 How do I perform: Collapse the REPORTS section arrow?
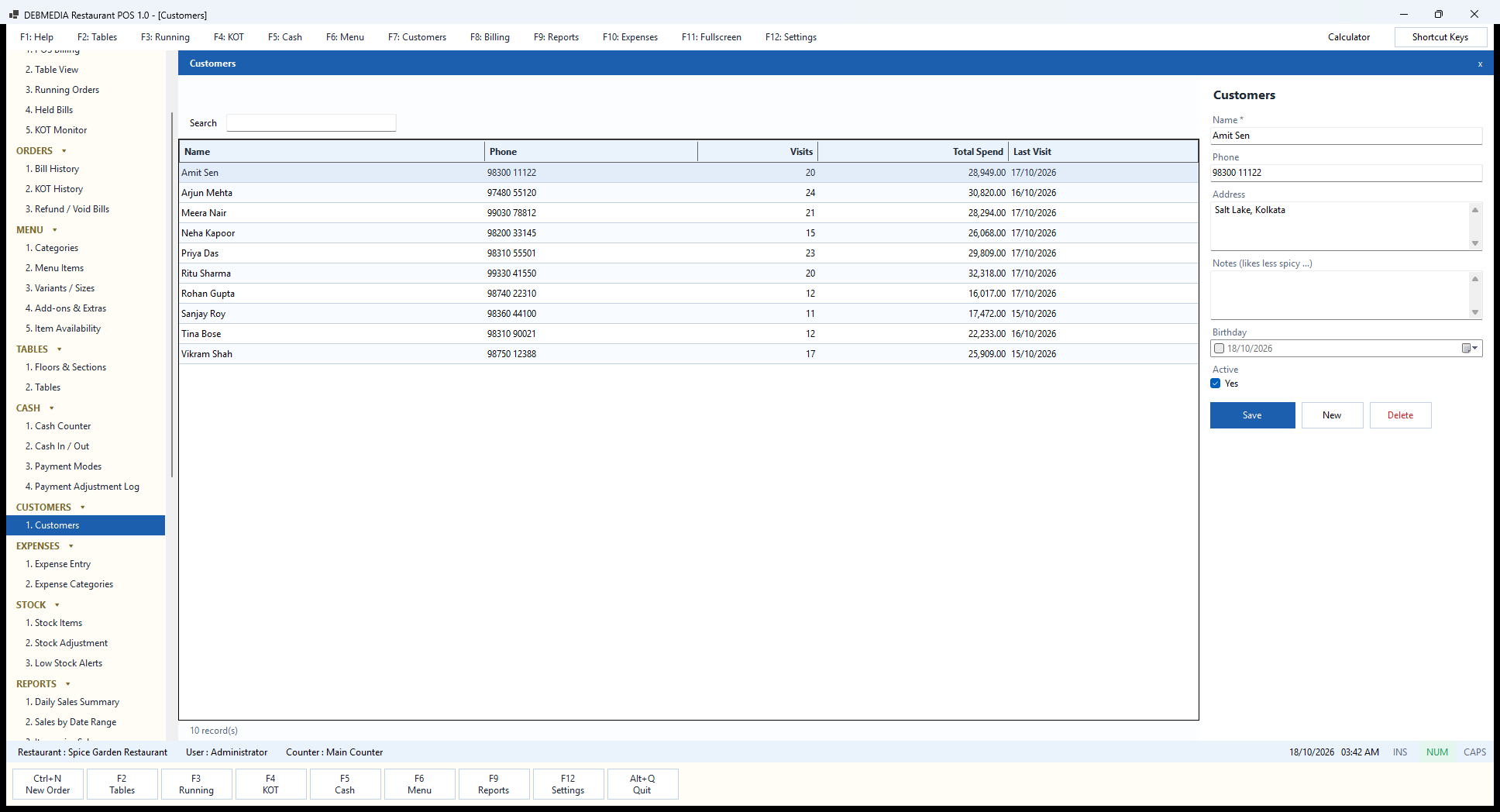[x=68, y=684]
